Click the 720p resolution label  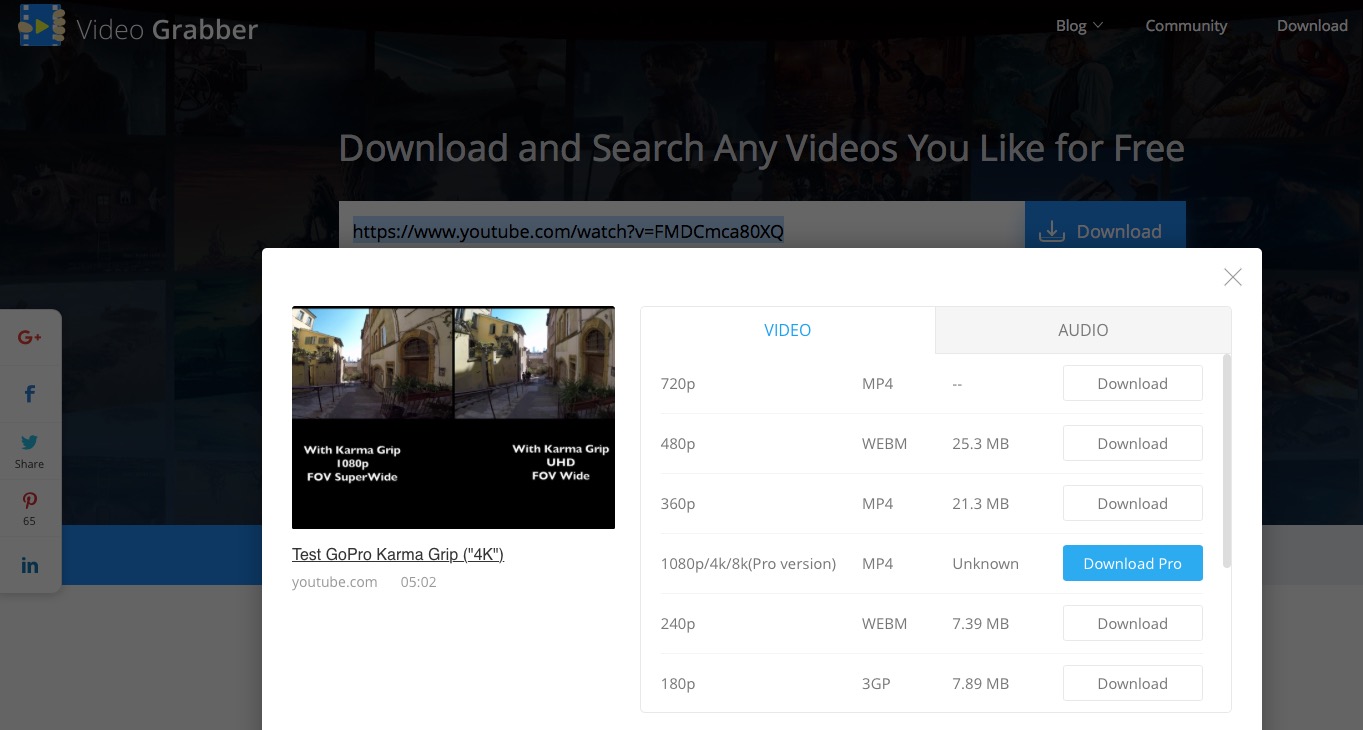[678, 384]
